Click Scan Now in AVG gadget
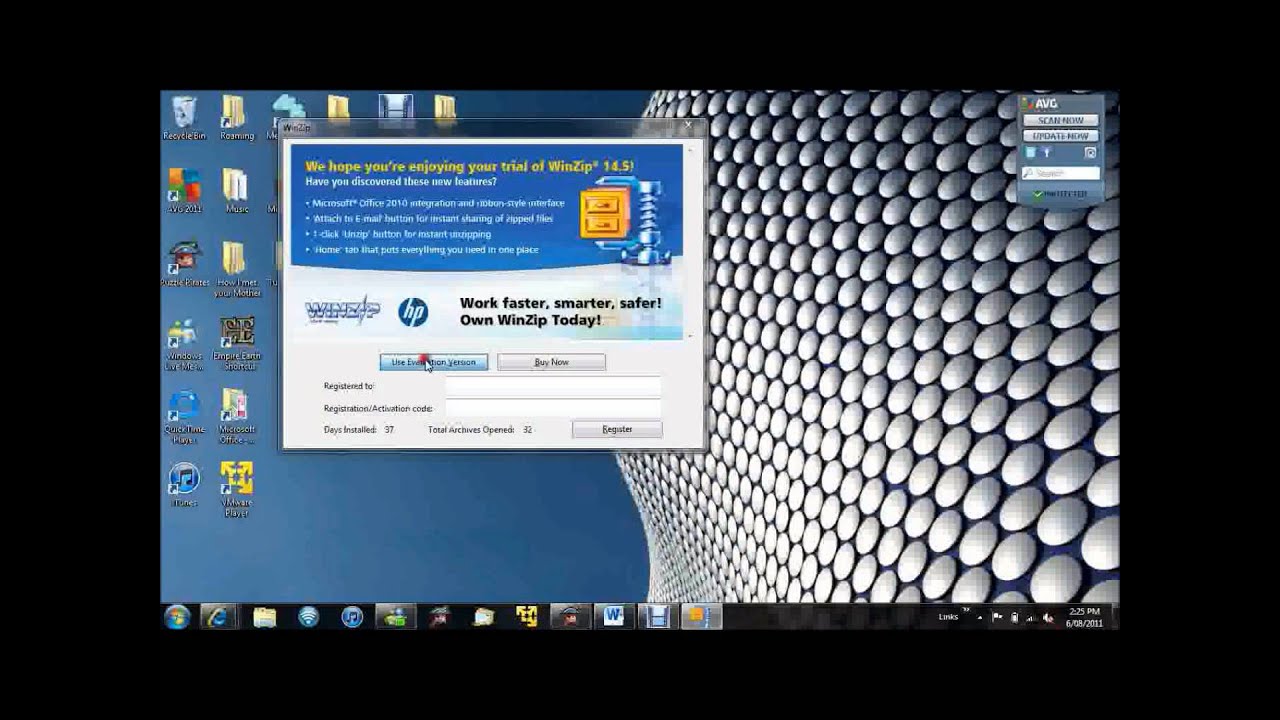The width and height of the screenshot is (1280, 720). tap(1060, 120)
